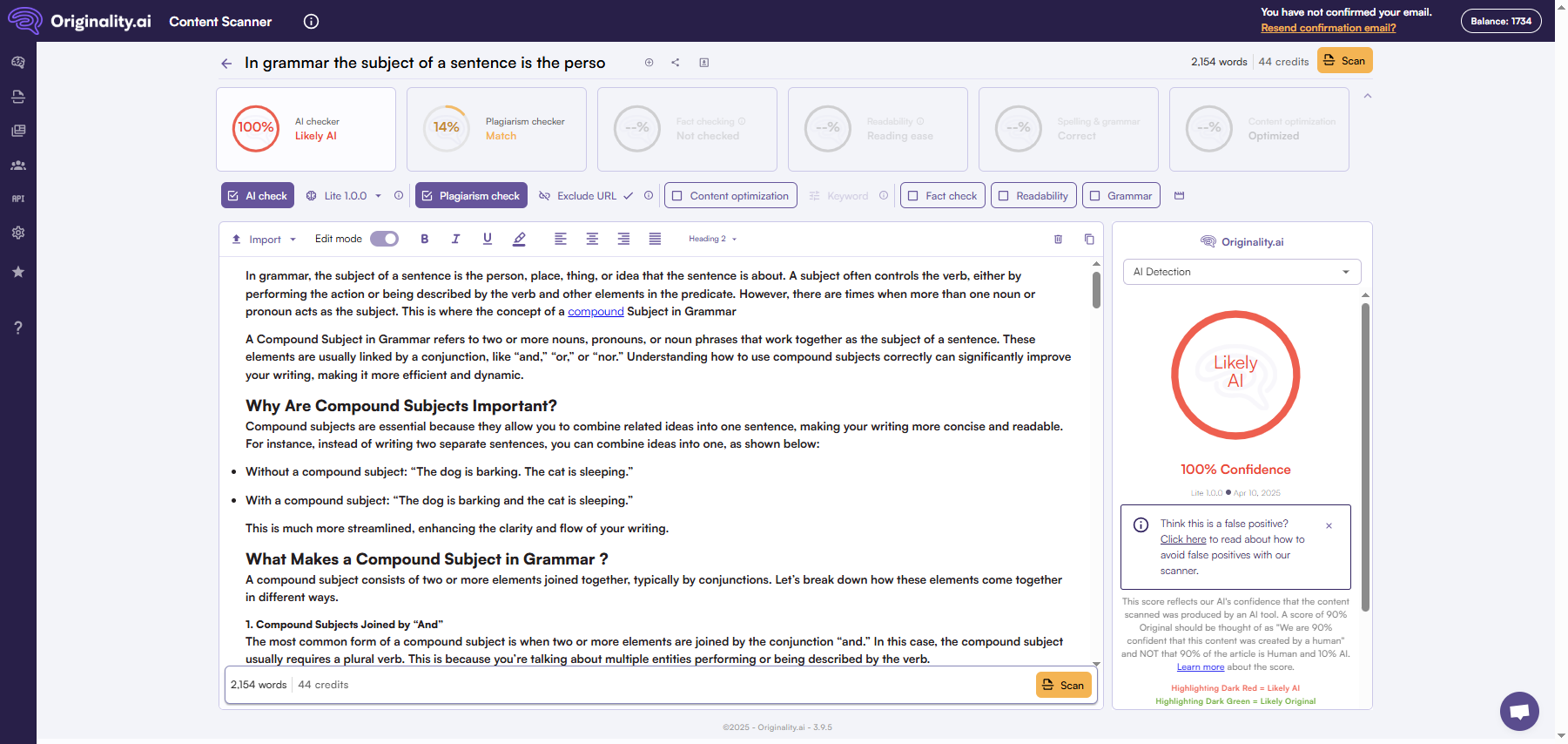The width and height of the screenshot is (1568, 744).
Task: Open the Click here false positive link
Action: click(x=1182, y=539)
